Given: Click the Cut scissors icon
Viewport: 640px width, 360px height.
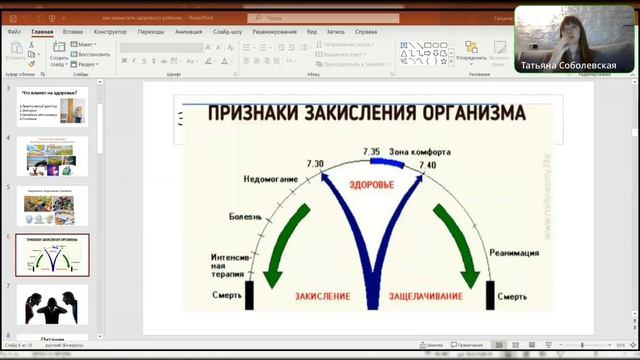Looking at the screenshot, I should pos(31,44).
